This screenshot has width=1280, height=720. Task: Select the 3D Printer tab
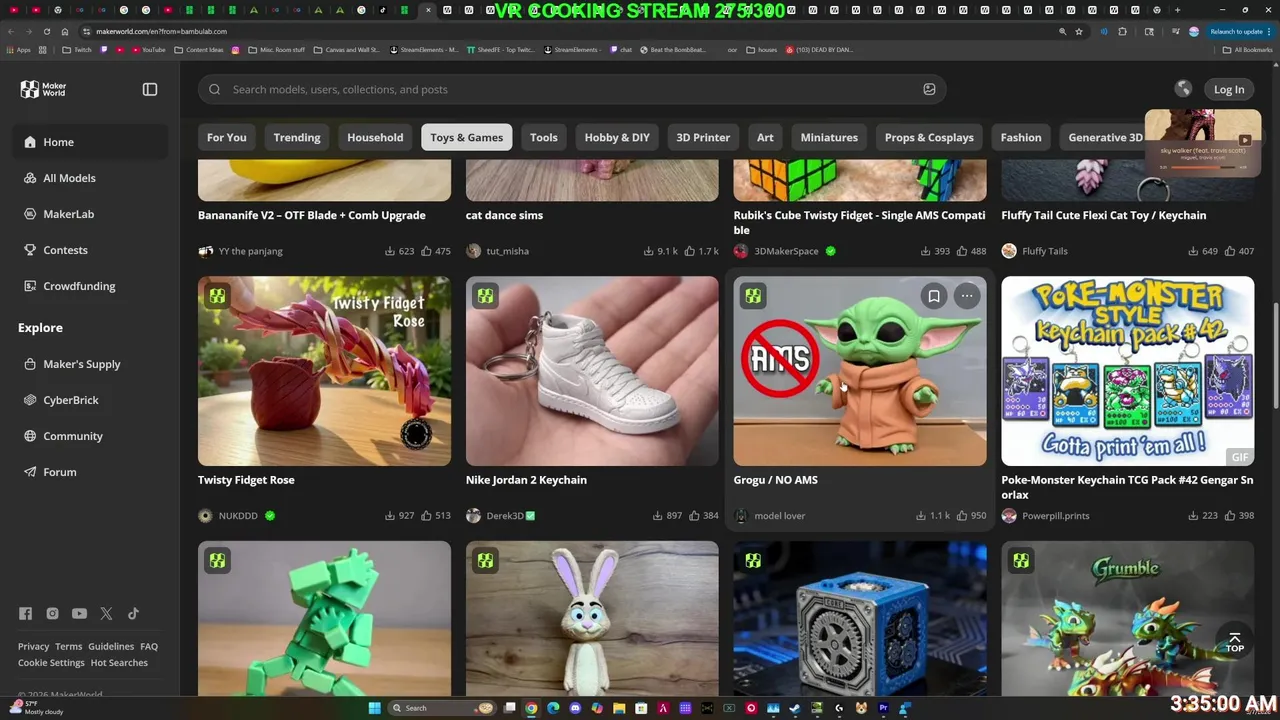[x=703, y=137]
